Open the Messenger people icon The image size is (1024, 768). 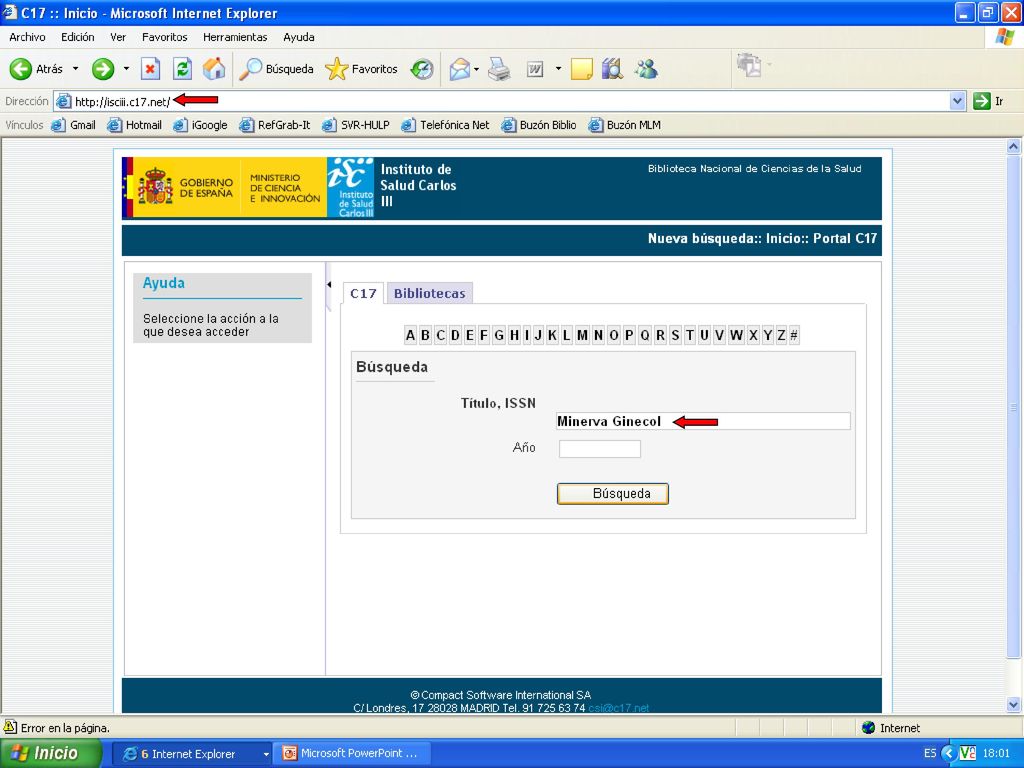tap(646, 69)
